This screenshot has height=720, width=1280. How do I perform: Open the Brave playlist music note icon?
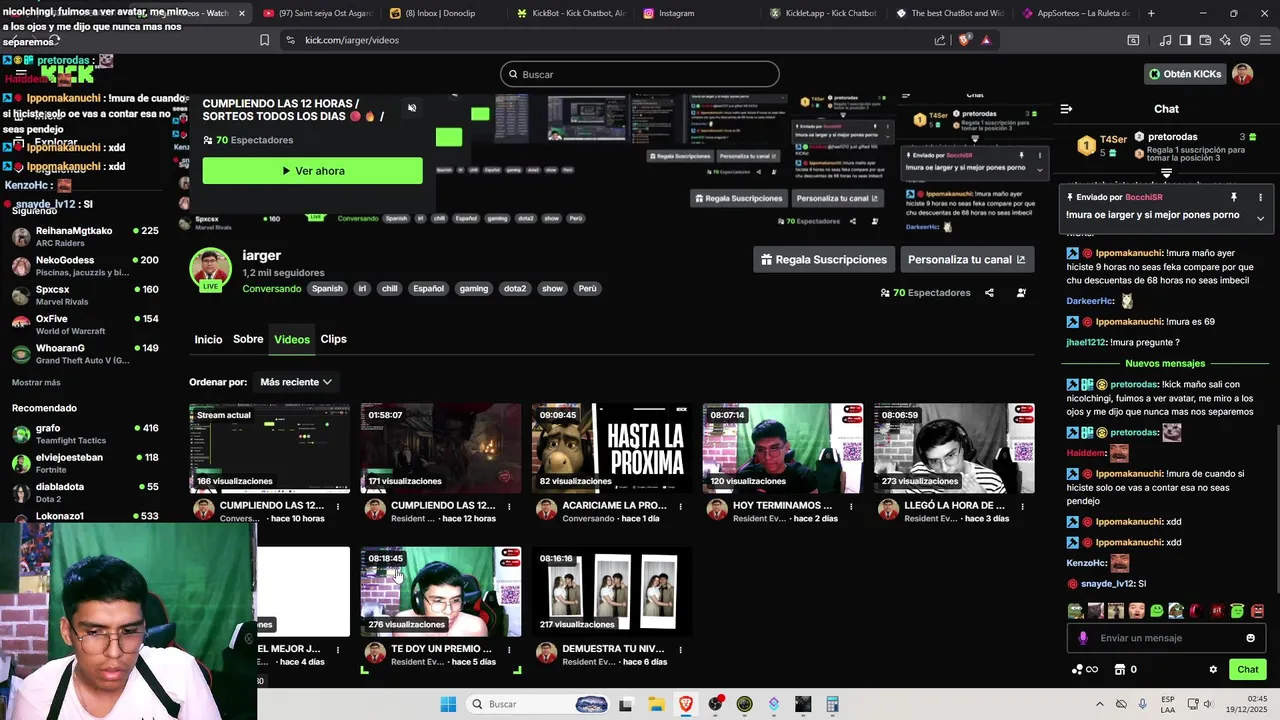1165,40
